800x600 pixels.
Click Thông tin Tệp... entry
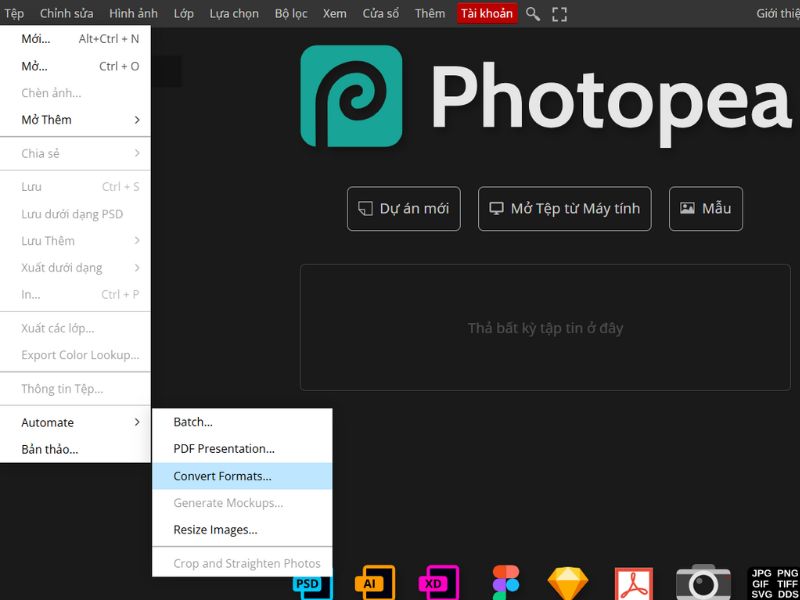pyautogui.click(x=75, y=389)
